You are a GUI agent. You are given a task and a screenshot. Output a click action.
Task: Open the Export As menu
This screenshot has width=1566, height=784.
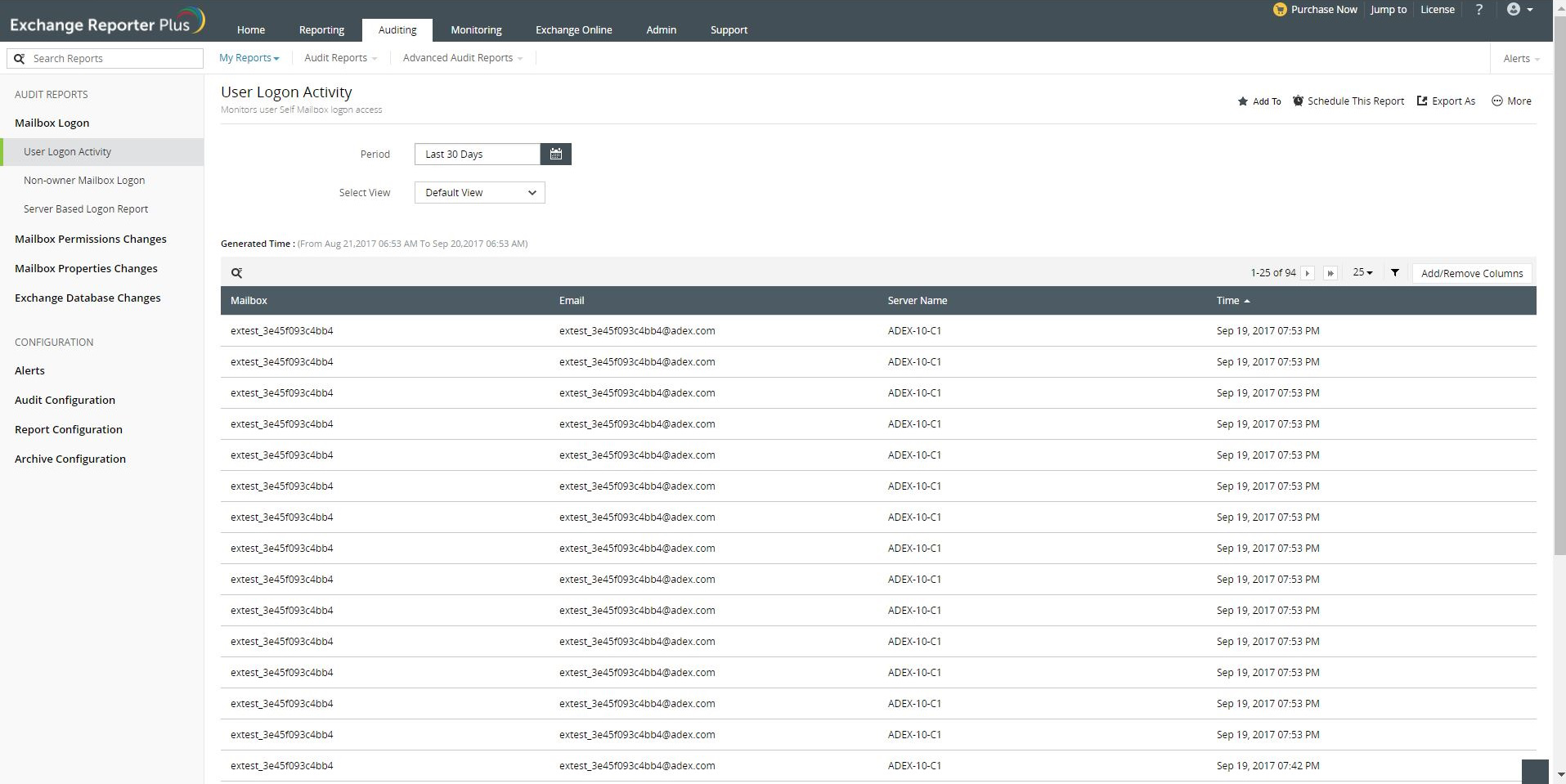click(x=1446, y=101)
